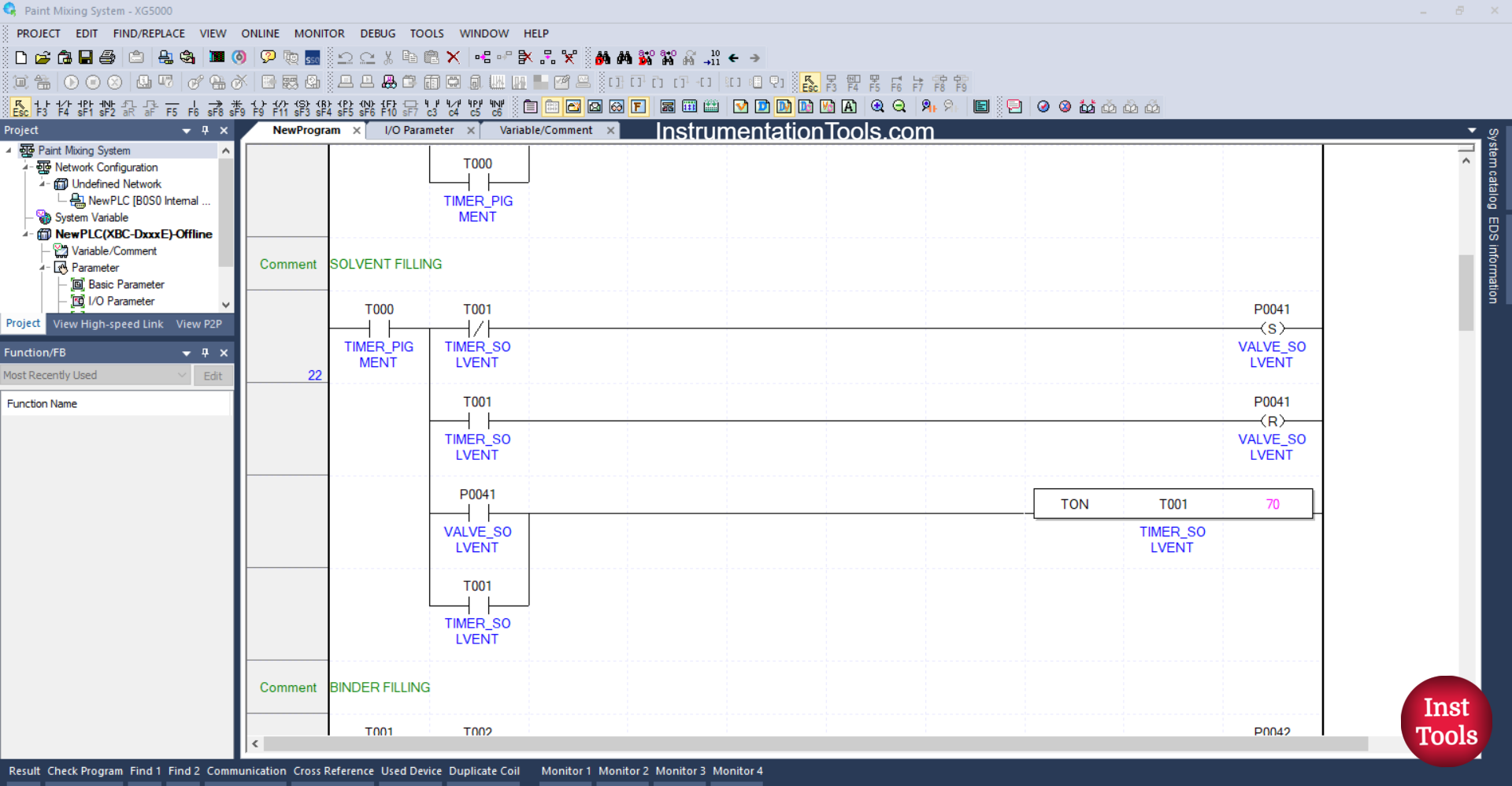Viewport: 1512px width, 786px height.
Task: Click the Edit button in Function/FB panel
Action: pos(213,376)
